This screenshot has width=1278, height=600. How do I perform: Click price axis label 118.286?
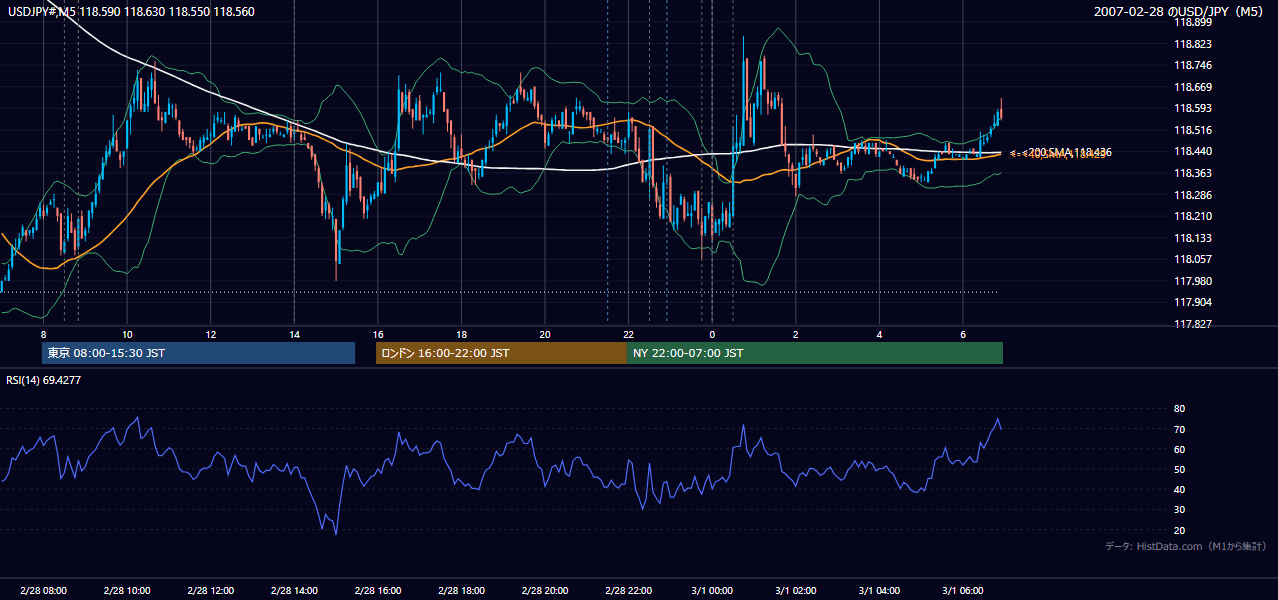tap(1191, 195)
